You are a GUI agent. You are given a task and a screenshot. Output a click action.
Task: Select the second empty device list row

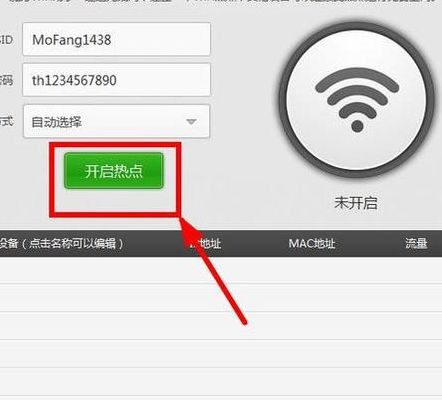221,298
